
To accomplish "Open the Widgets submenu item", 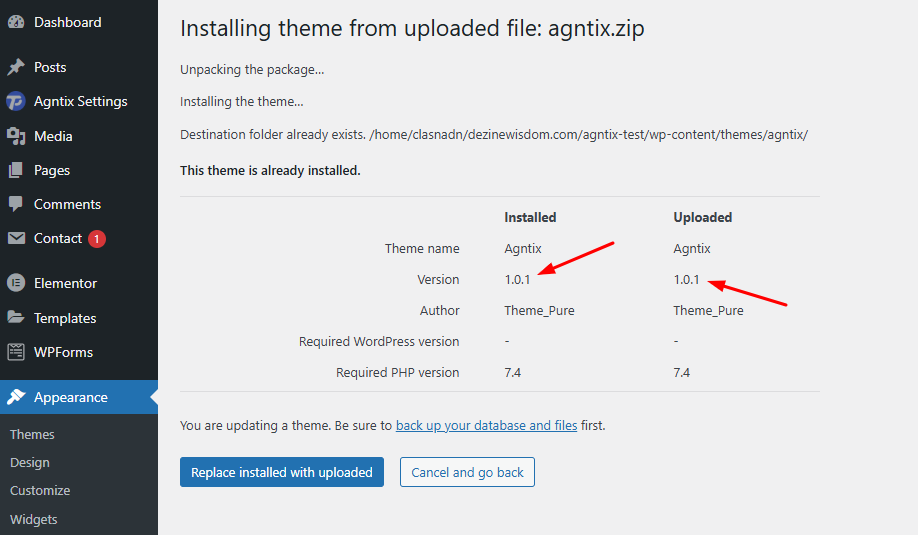I will point(33,519).
